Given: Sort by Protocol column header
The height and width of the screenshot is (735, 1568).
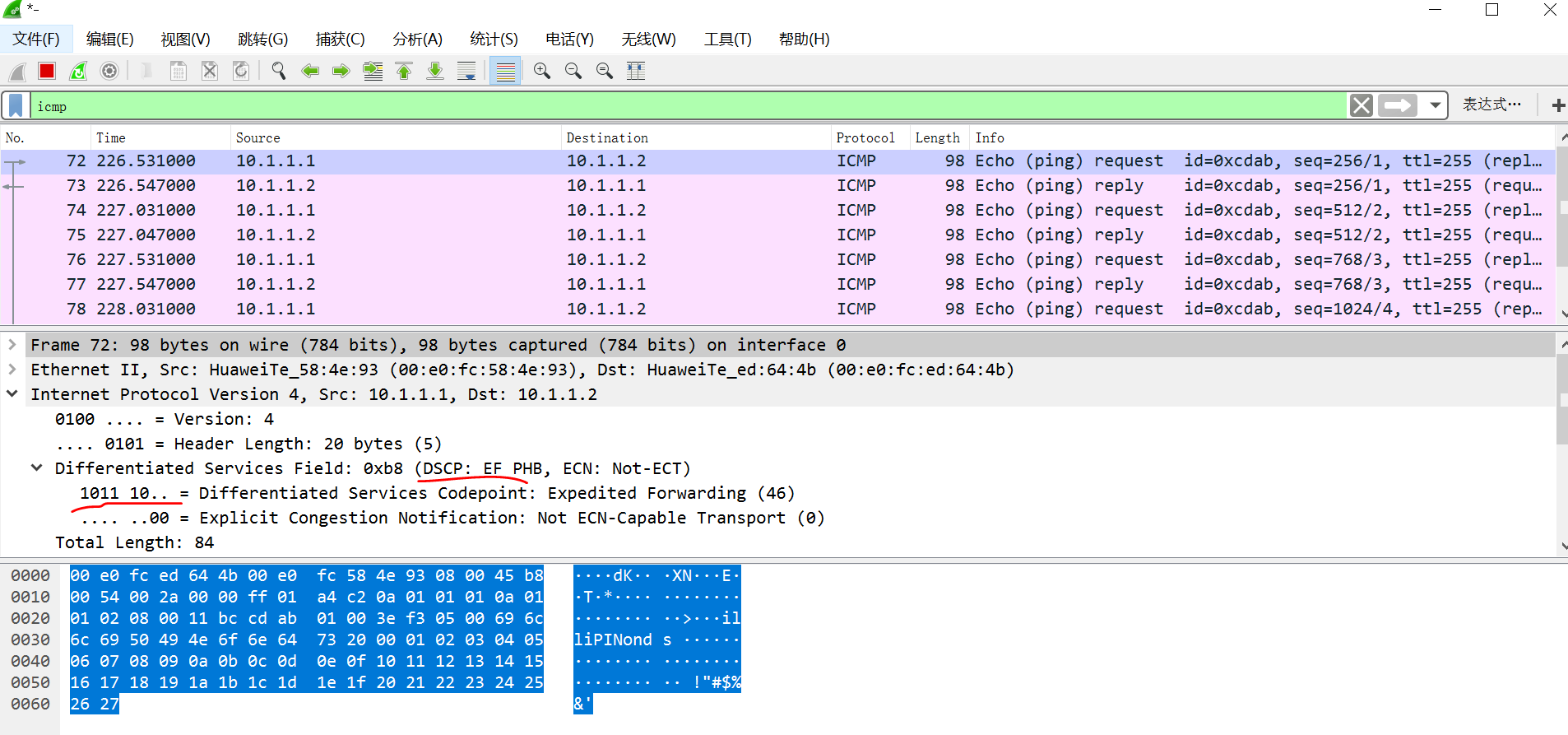Looking at the screenshot, I should pos(870,137).
